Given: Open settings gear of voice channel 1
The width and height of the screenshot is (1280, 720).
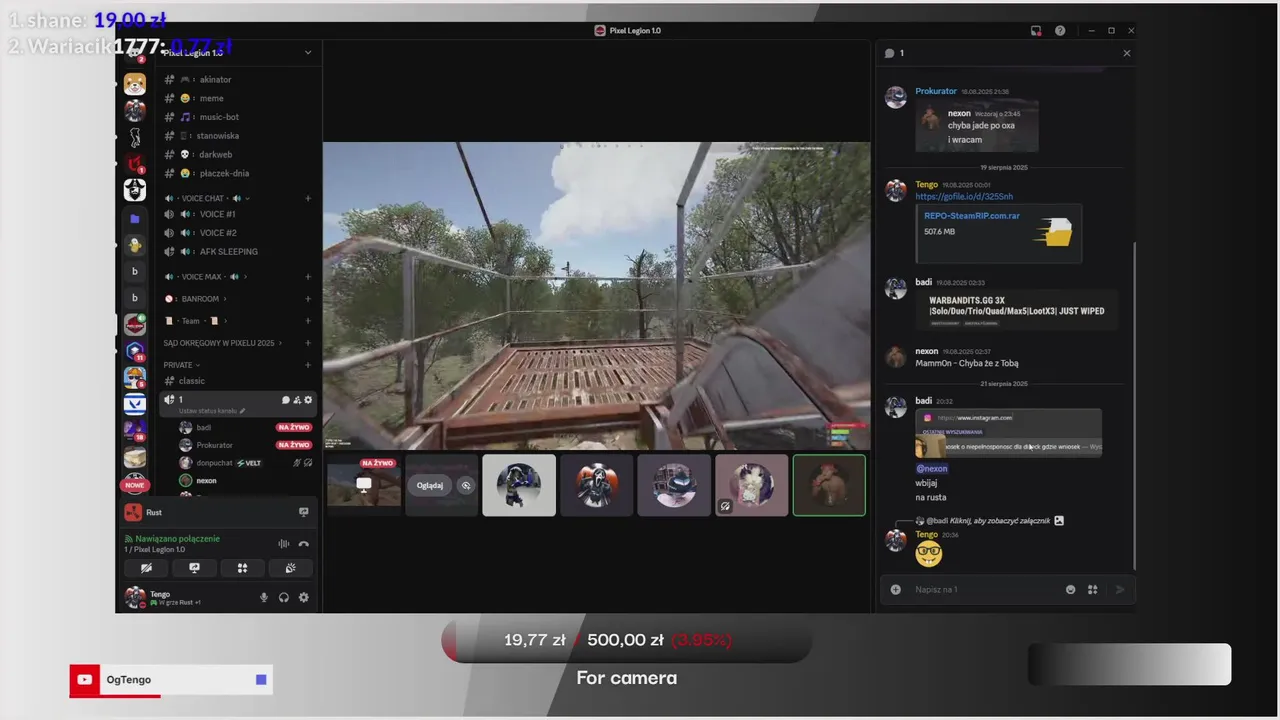Looking at the screenshot, I should point(308,400).
